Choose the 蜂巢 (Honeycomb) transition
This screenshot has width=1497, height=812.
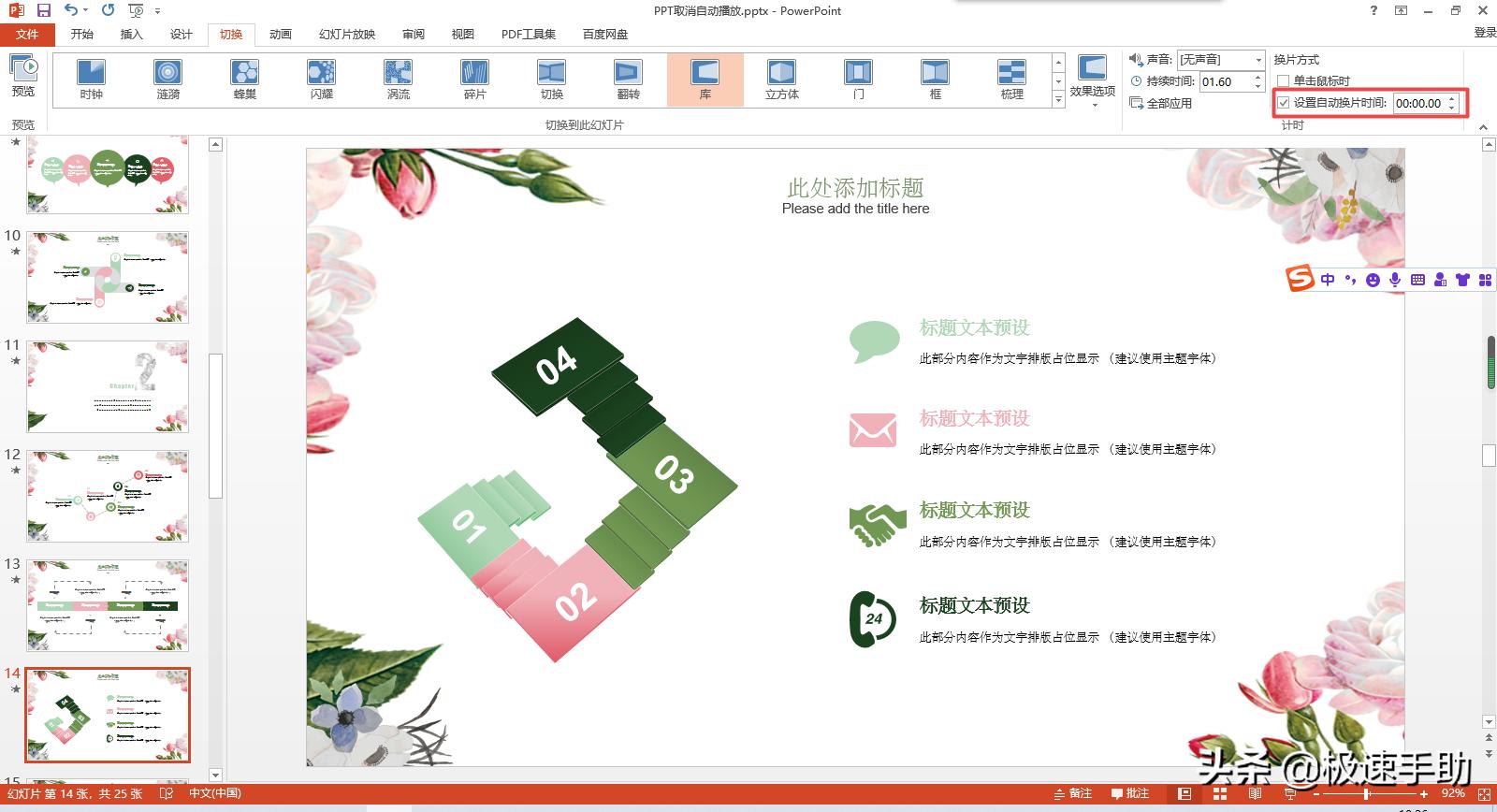tap(244, 80)
